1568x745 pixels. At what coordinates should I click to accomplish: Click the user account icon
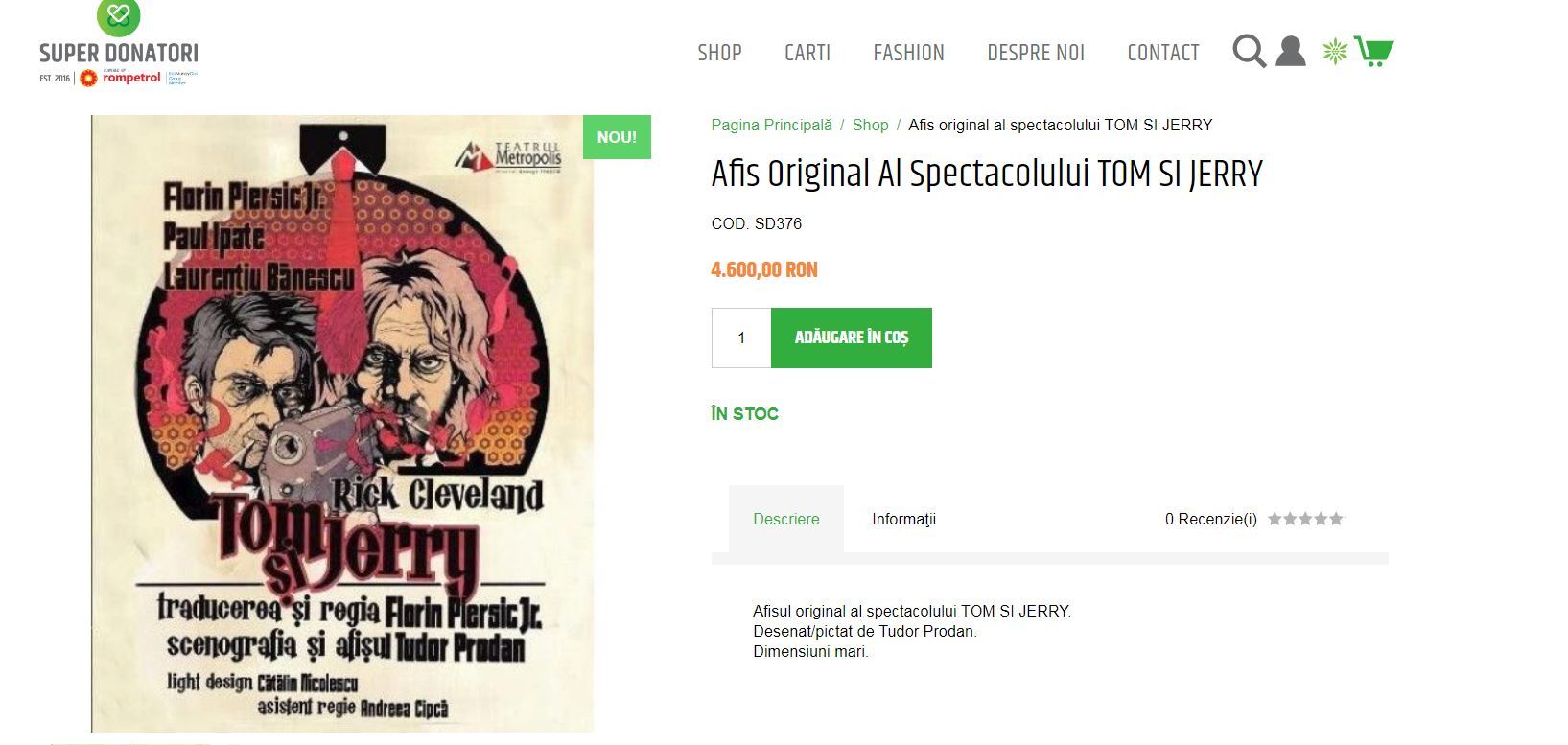(x=1291, y=51)
